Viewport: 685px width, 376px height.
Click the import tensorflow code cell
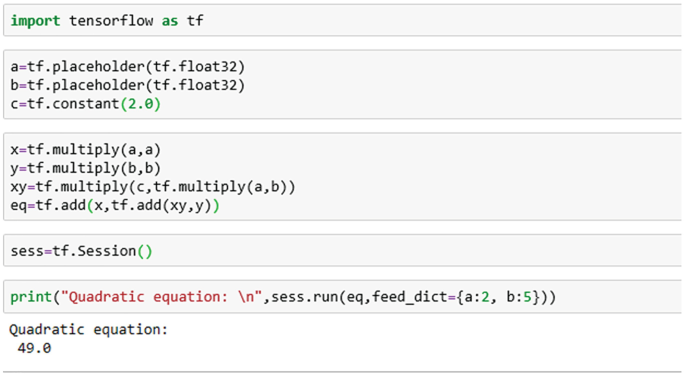click(x=342, y=21)
